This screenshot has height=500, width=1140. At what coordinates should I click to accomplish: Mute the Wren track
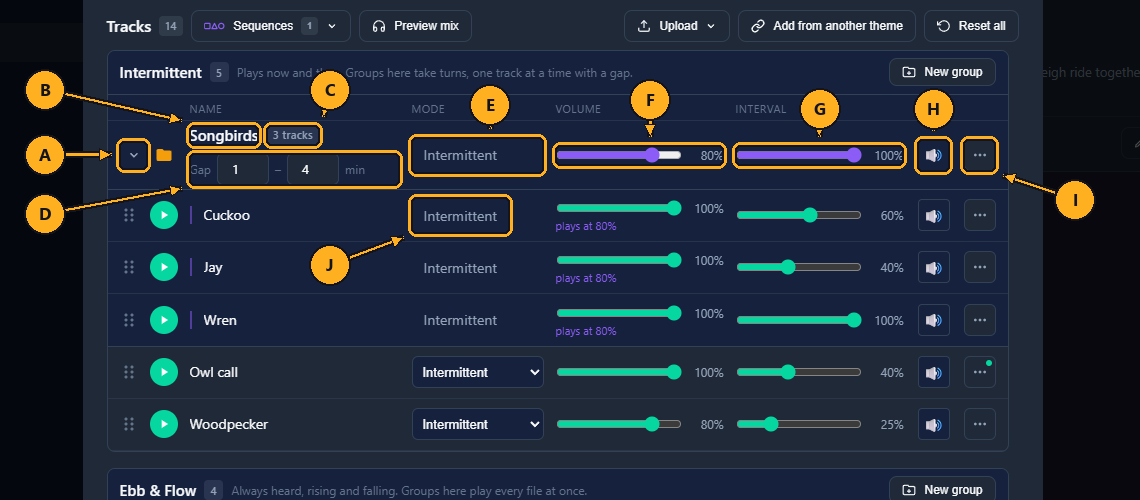point(934,320)
